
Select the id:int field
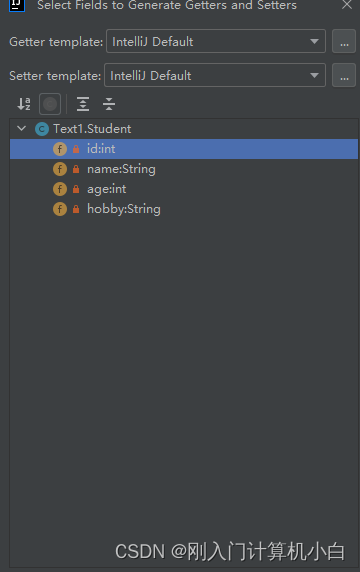click(184, 149)
